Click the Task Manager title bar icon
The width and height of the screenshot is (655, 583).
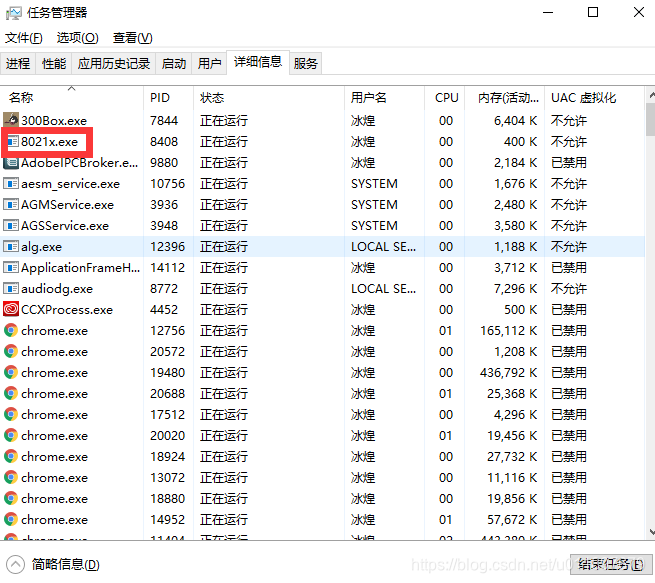(13, 13)
